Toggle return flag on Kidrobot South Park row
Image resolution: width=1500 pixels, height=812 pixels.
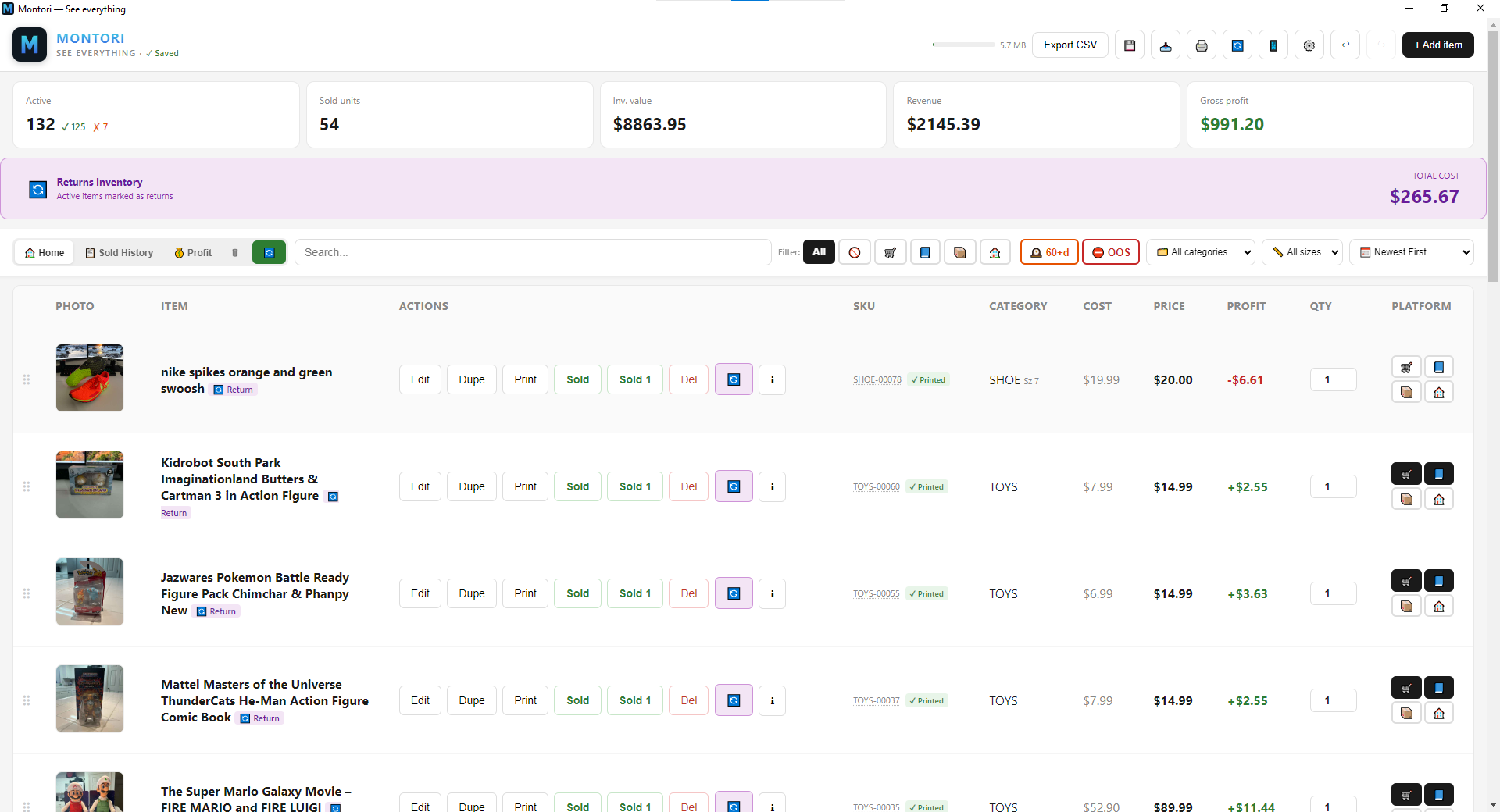point(734,486)
